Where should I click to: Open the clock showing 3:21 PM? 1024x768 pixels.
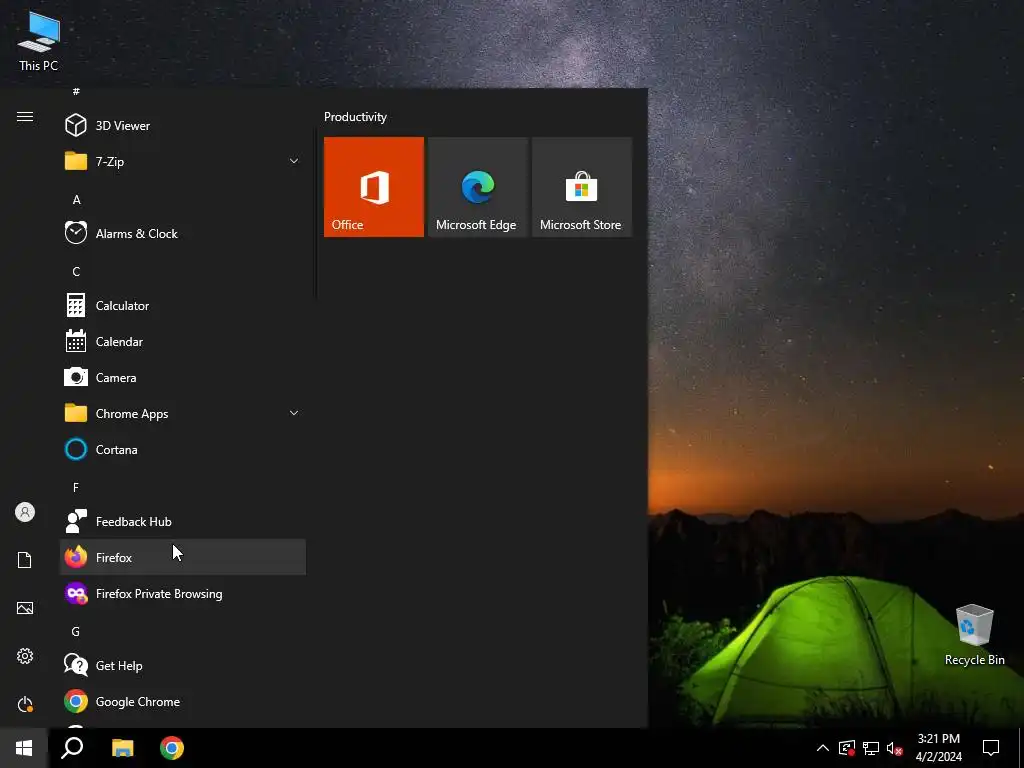(x=938, y=748)
